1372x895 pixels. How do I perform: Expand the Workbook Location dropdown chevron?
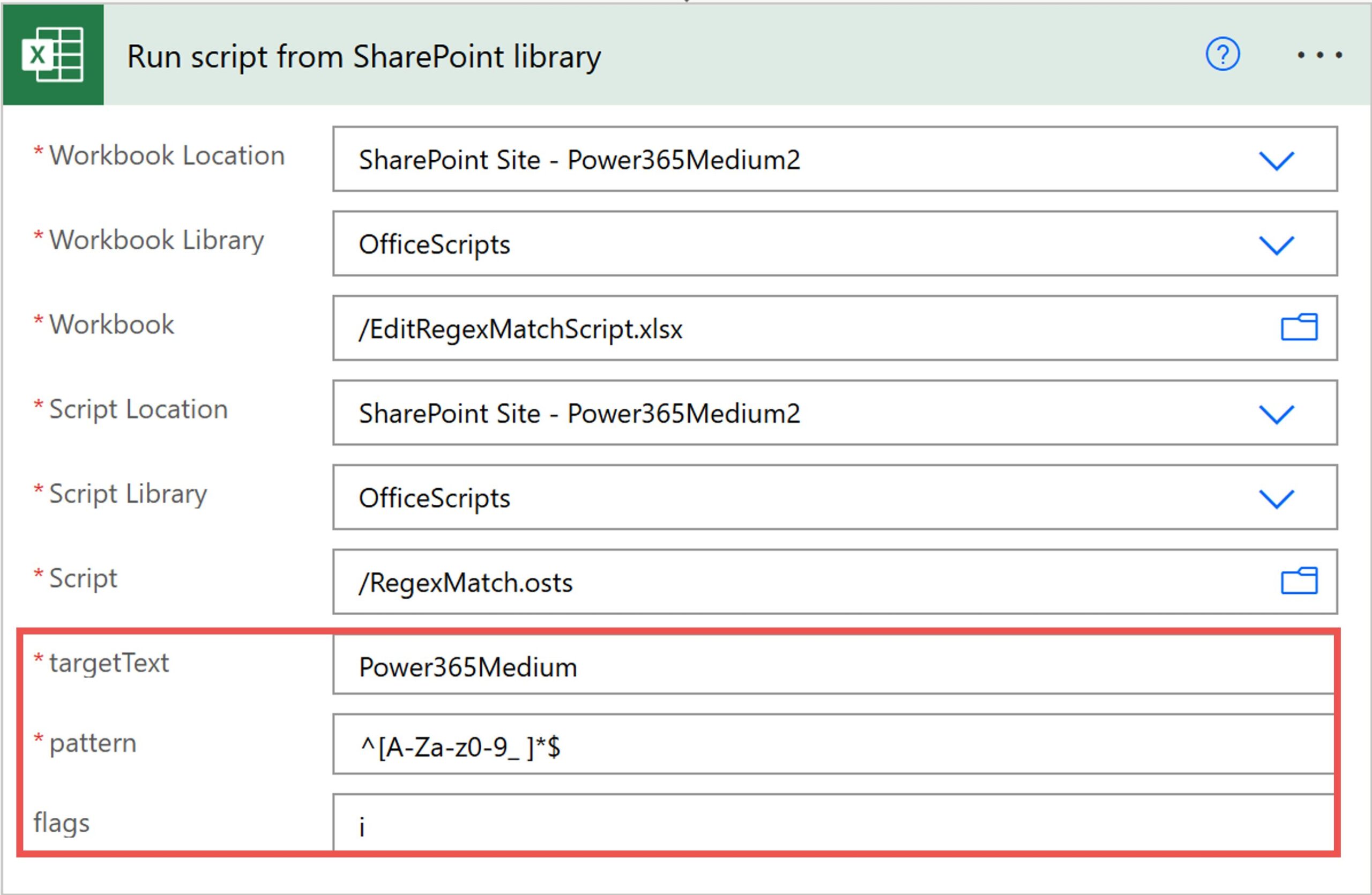point(1276,160)
